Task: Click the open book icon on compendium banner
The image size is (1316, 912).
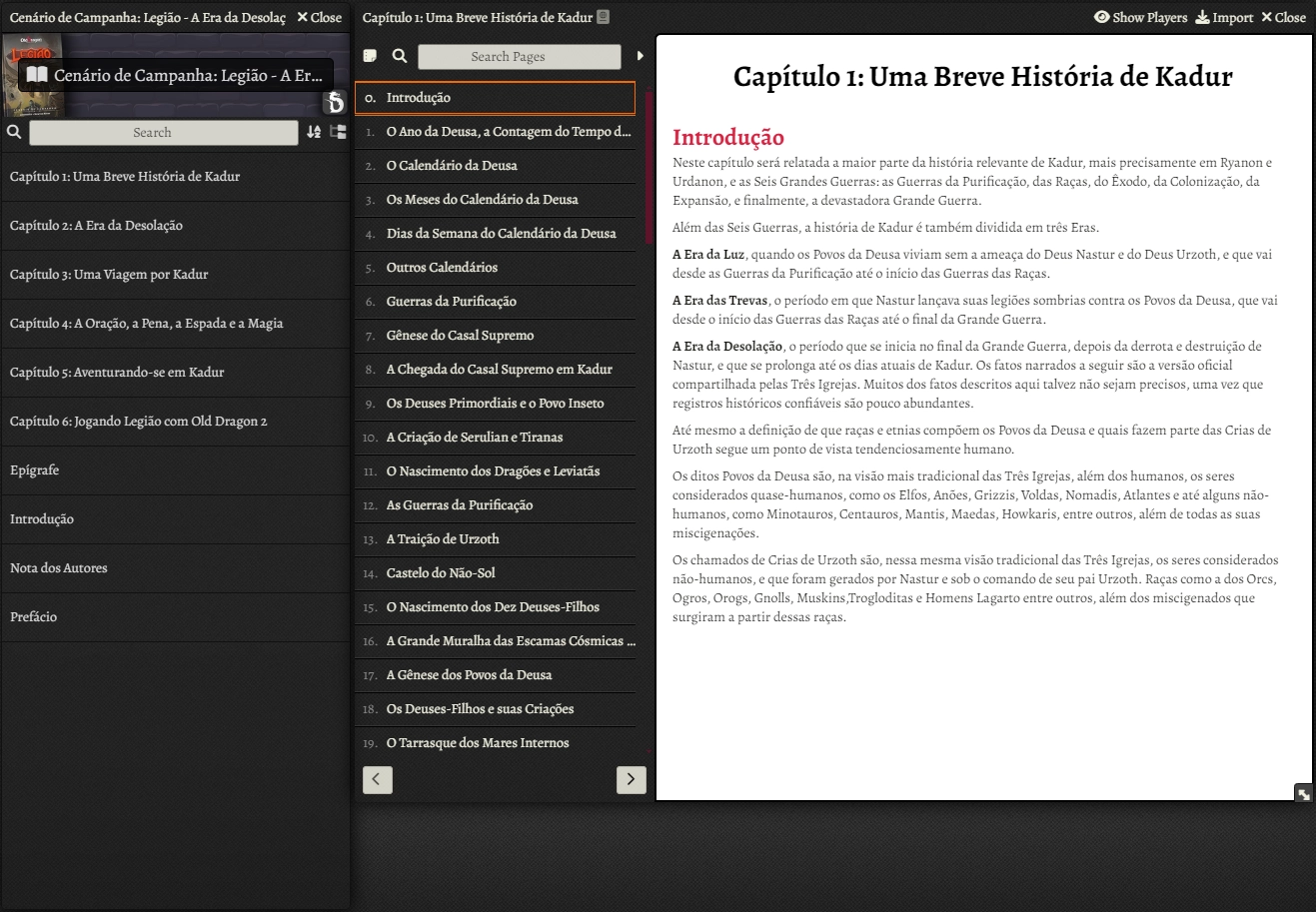Action: tap(37, 75)
